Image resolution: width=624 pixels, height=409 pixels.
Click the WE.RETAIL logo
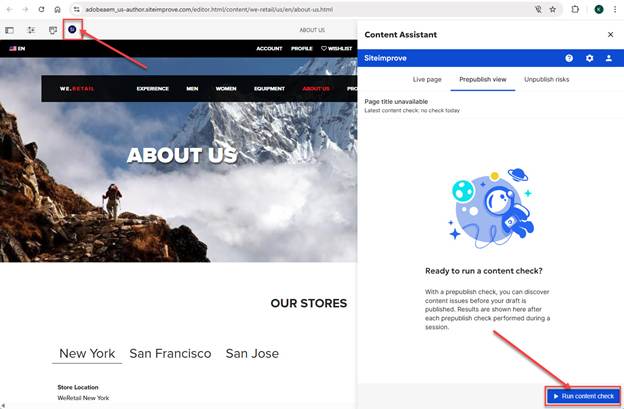(x=77, y=88)
